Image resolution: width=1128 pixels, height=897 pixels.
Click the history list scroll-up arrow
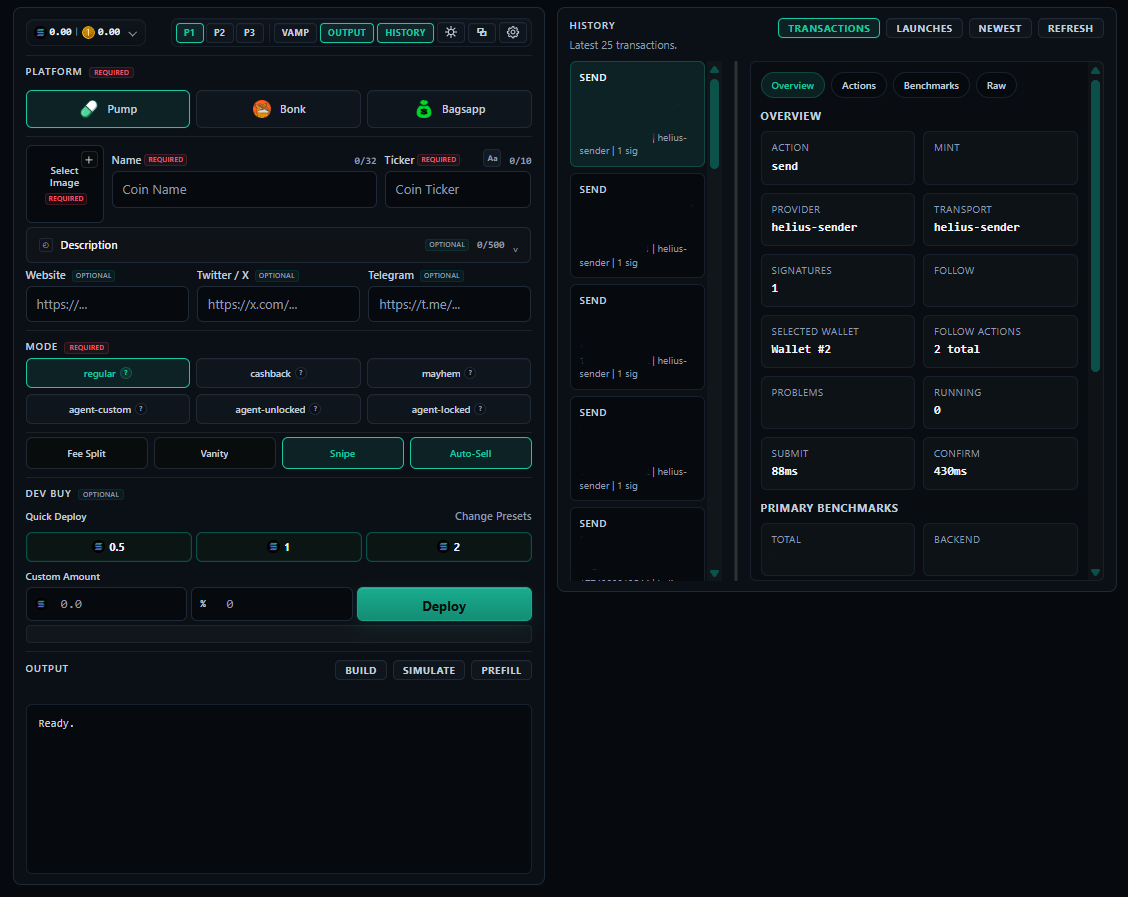714,70
